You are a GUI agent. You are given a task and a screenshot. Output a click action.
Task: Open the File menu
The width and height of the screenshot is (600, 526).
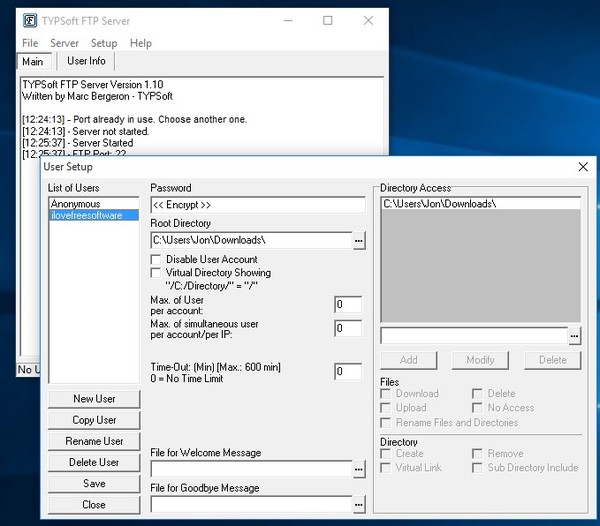tap(30, 43)
